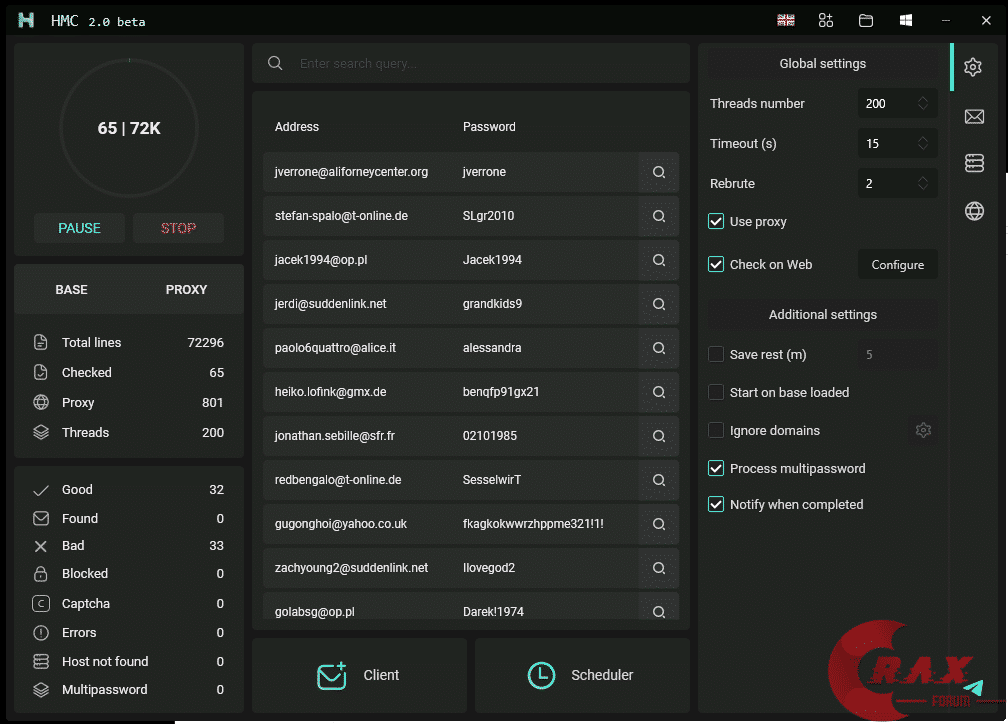Viewport: 1008px width, 724px height.
Task: Switch to the BASE tab
Action: (71, 289)
